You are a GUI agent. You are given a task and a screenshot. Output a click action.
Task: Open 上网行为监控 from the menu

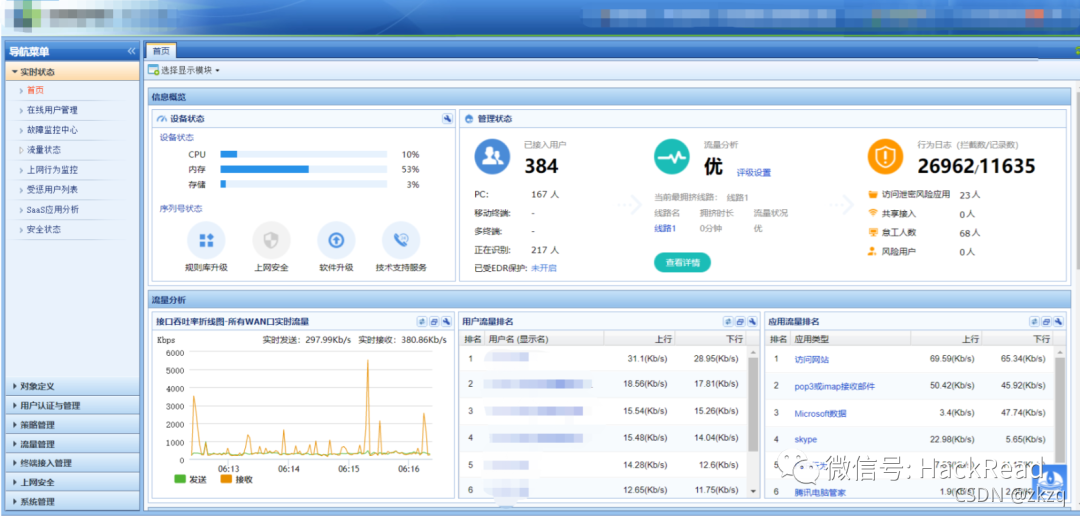coord(52,169)
